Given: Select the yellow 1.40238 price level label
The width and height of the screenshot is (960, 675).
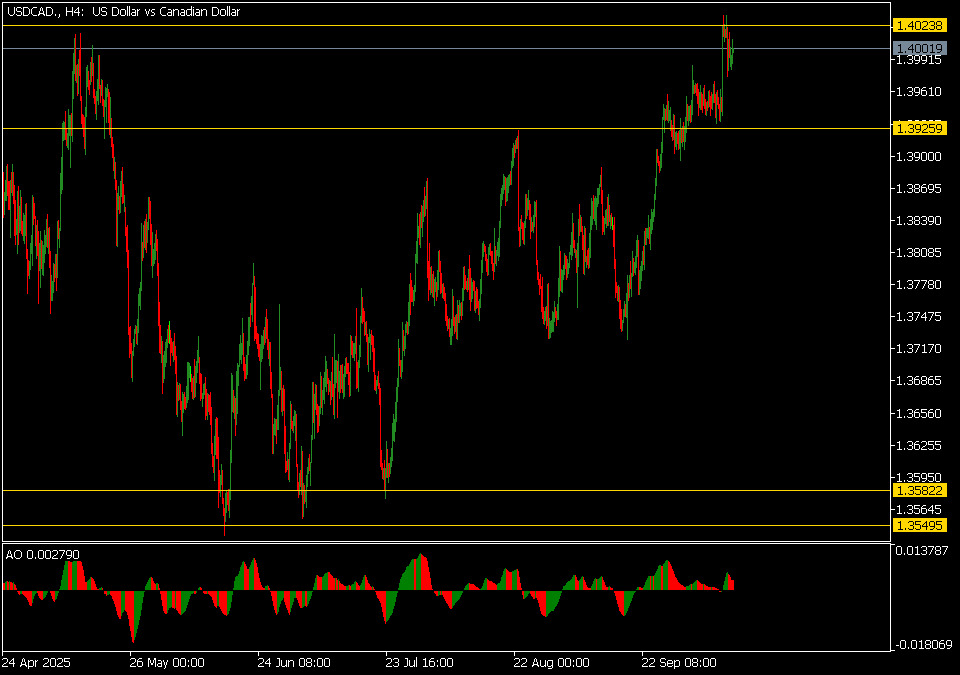Looking at the screenshot, I should click(x=919, y=26).
